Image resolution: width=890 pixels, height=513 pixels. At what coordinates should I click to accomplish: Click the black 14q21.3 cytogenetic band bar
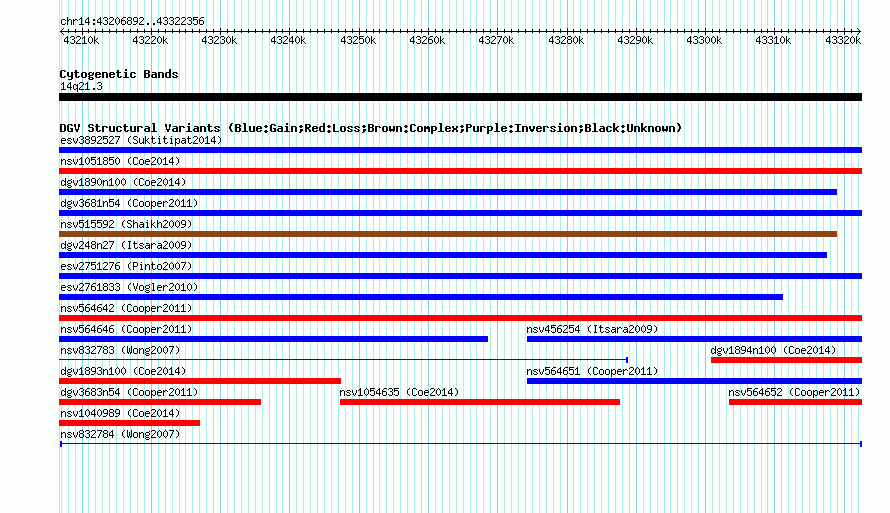click(460, 97)
